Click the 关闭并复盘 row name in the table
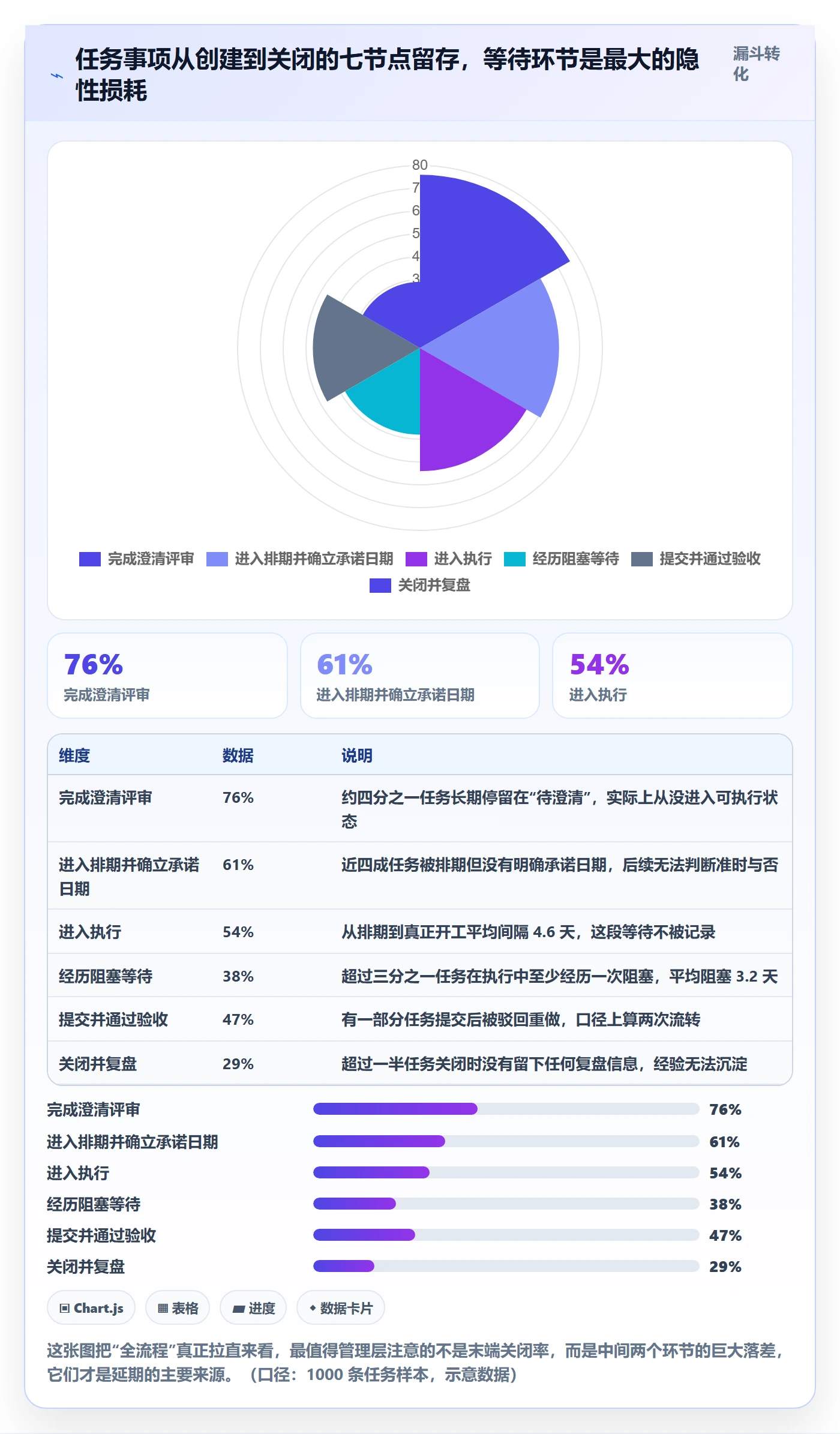840x1434 pixels. (98, 1064)
